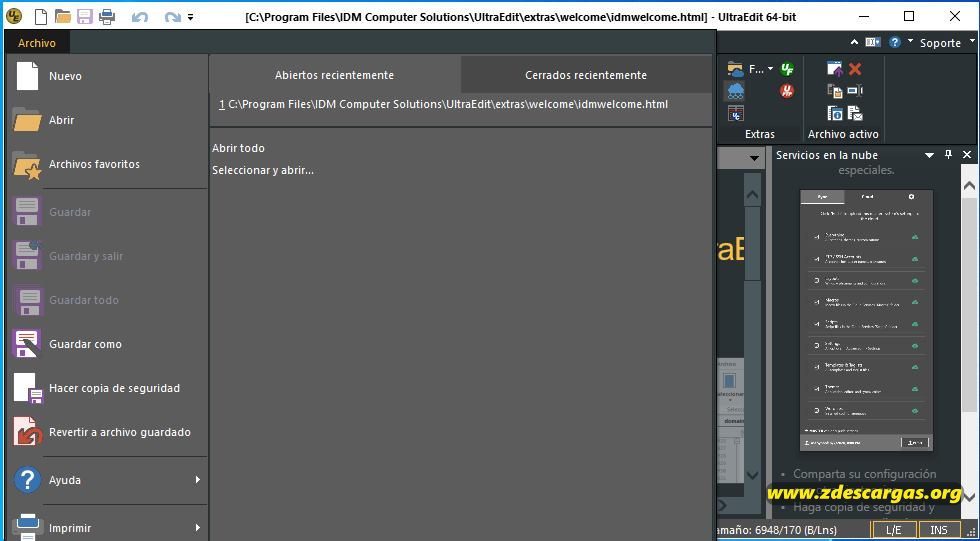980x541 pixels.
Task: Click the Redo arrow in quick access toolbar
Action: point(172,17)
